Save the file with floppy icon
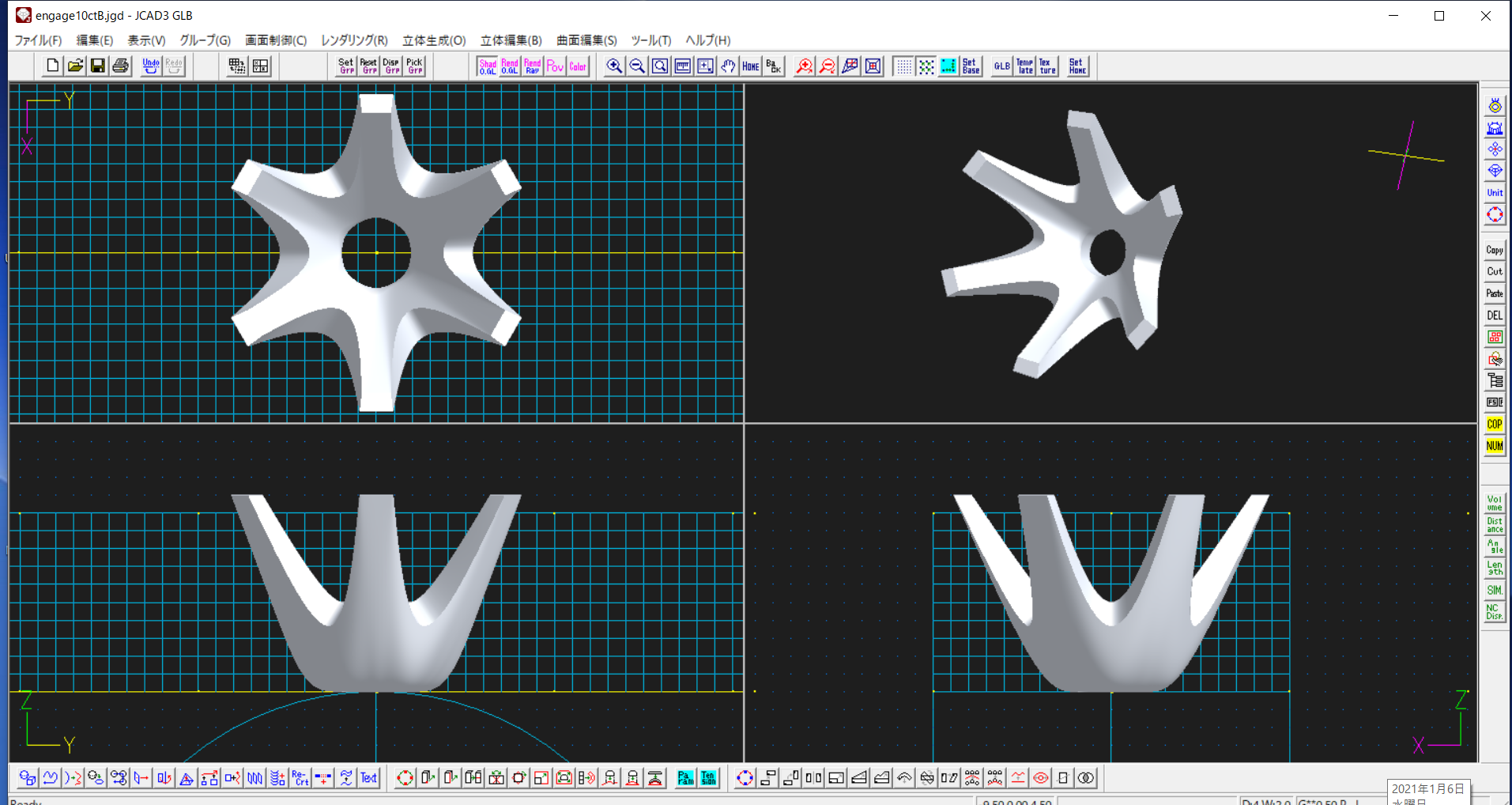 (x=98, y=66)
